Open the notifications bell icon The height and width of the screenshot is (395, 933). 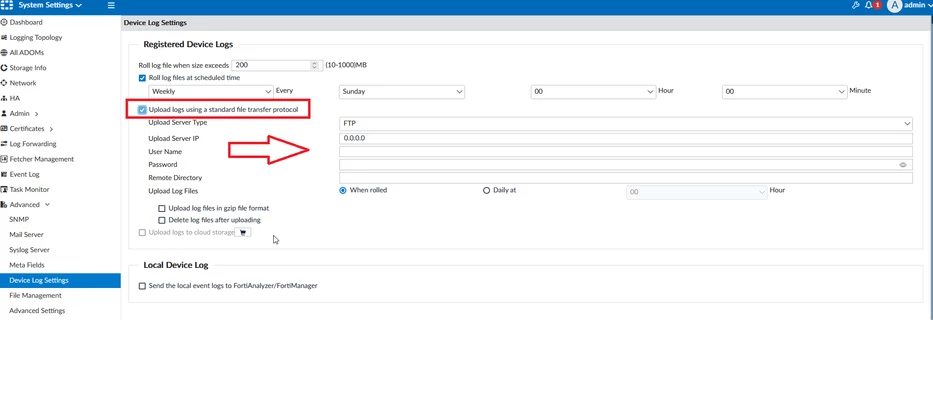868,5
